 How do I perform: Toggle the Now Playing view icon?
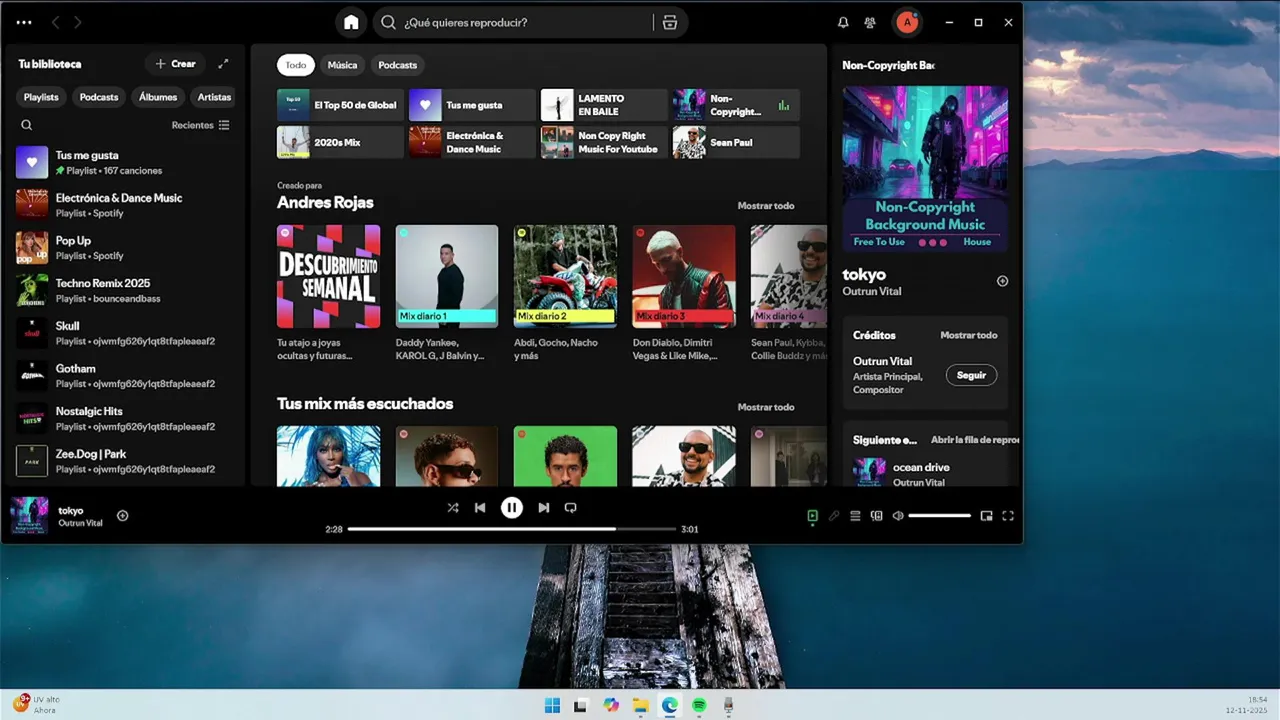[812, 516]
